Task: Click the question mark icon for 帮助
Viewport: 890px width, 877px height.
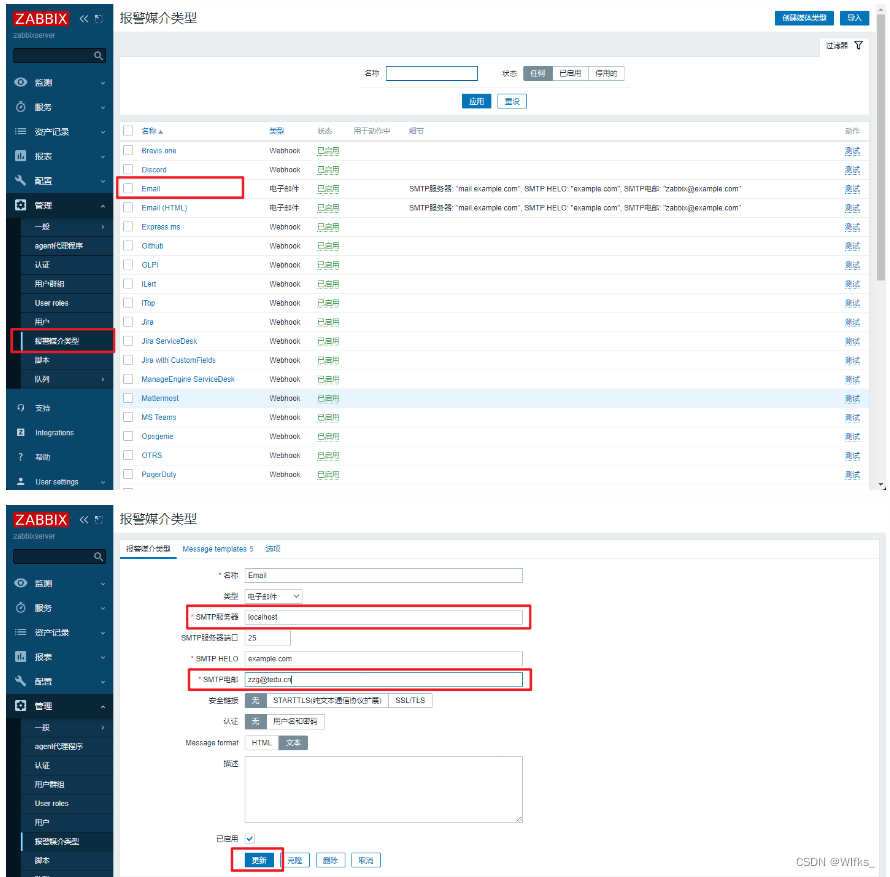Action: tap(20, 457)
